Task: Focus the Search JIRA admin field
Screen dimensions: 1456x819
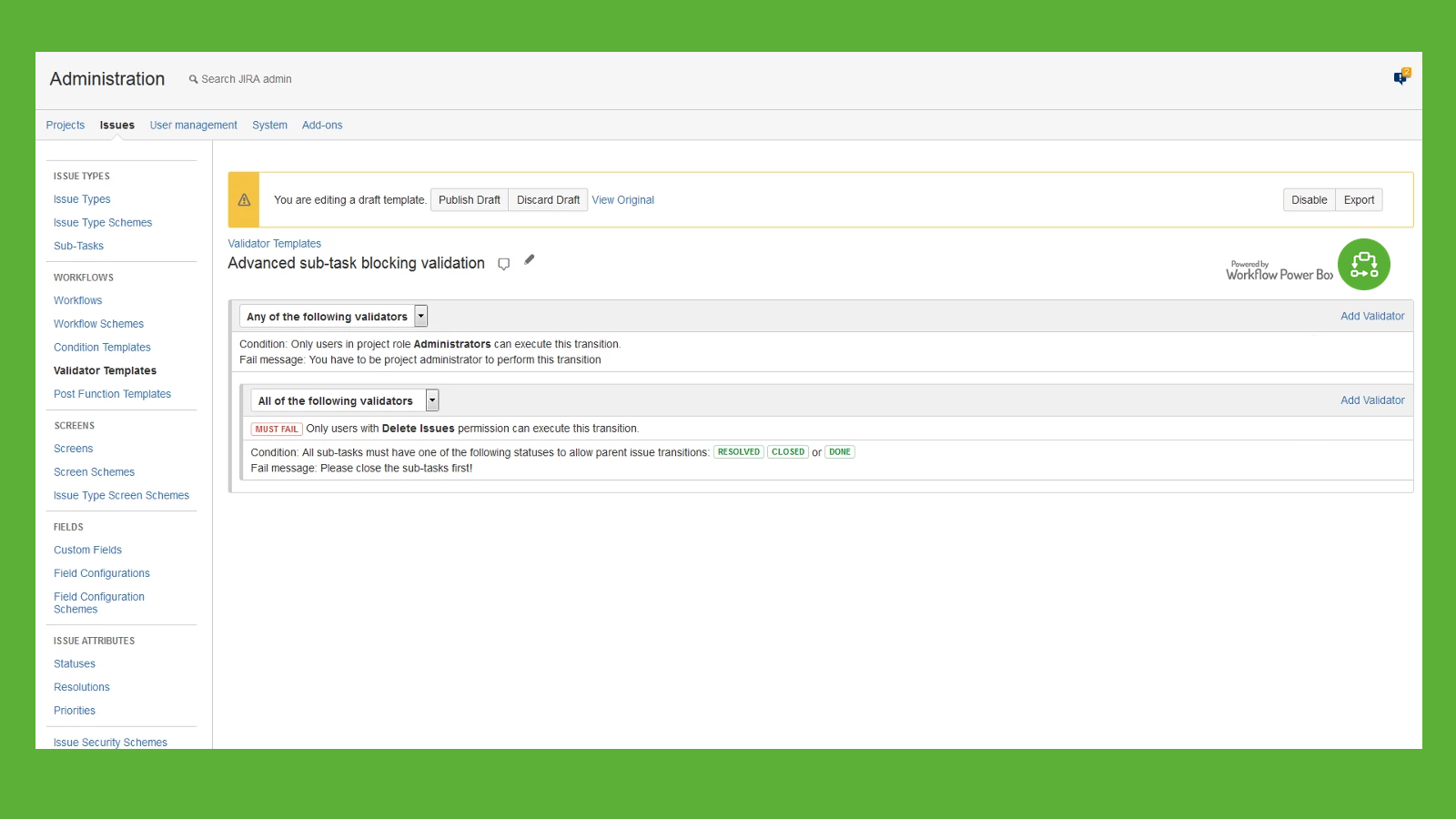Action: [247, 79]
